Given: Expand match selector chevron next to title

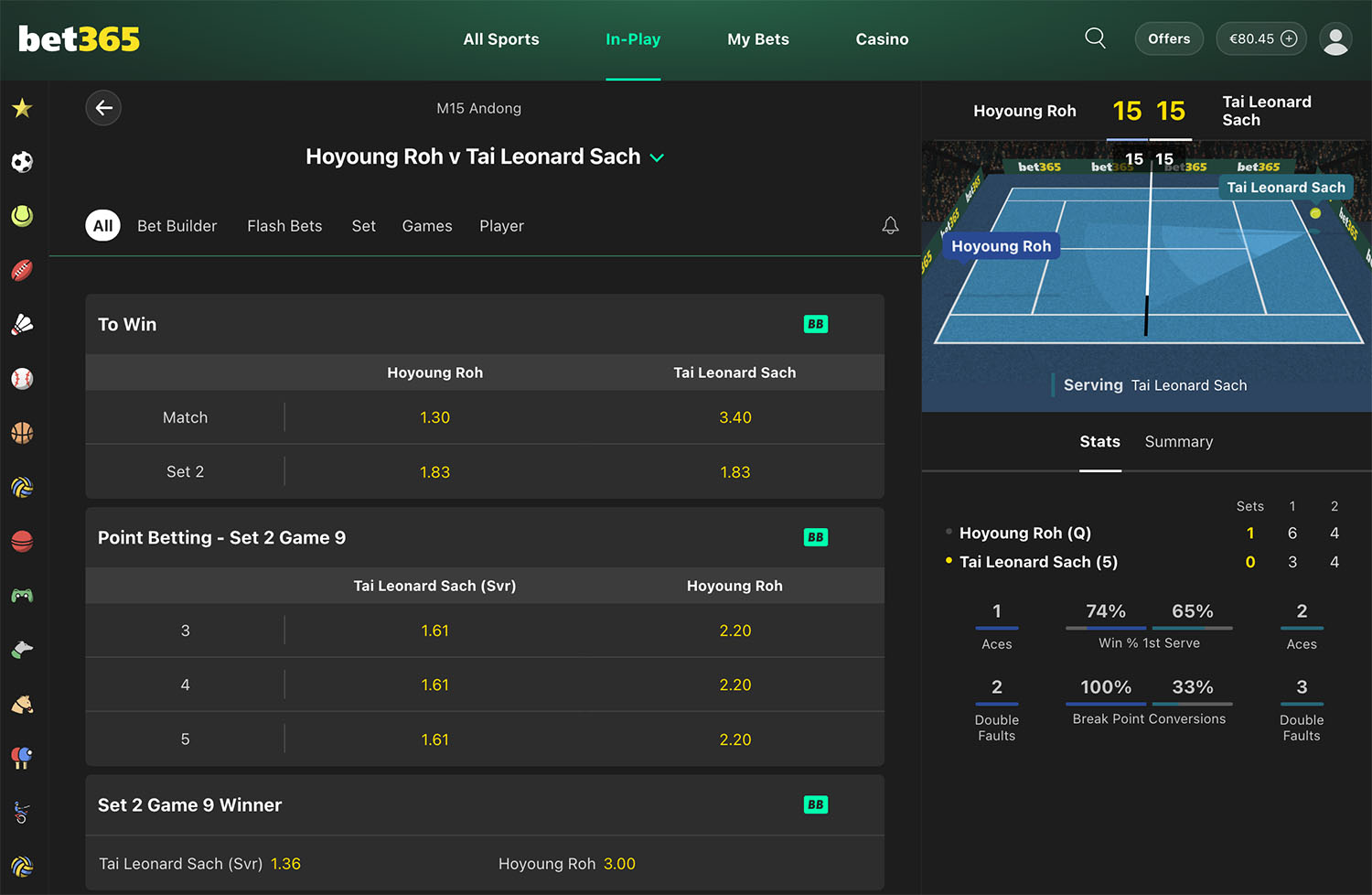Looking at the screenshot, I should coord(657,157).
